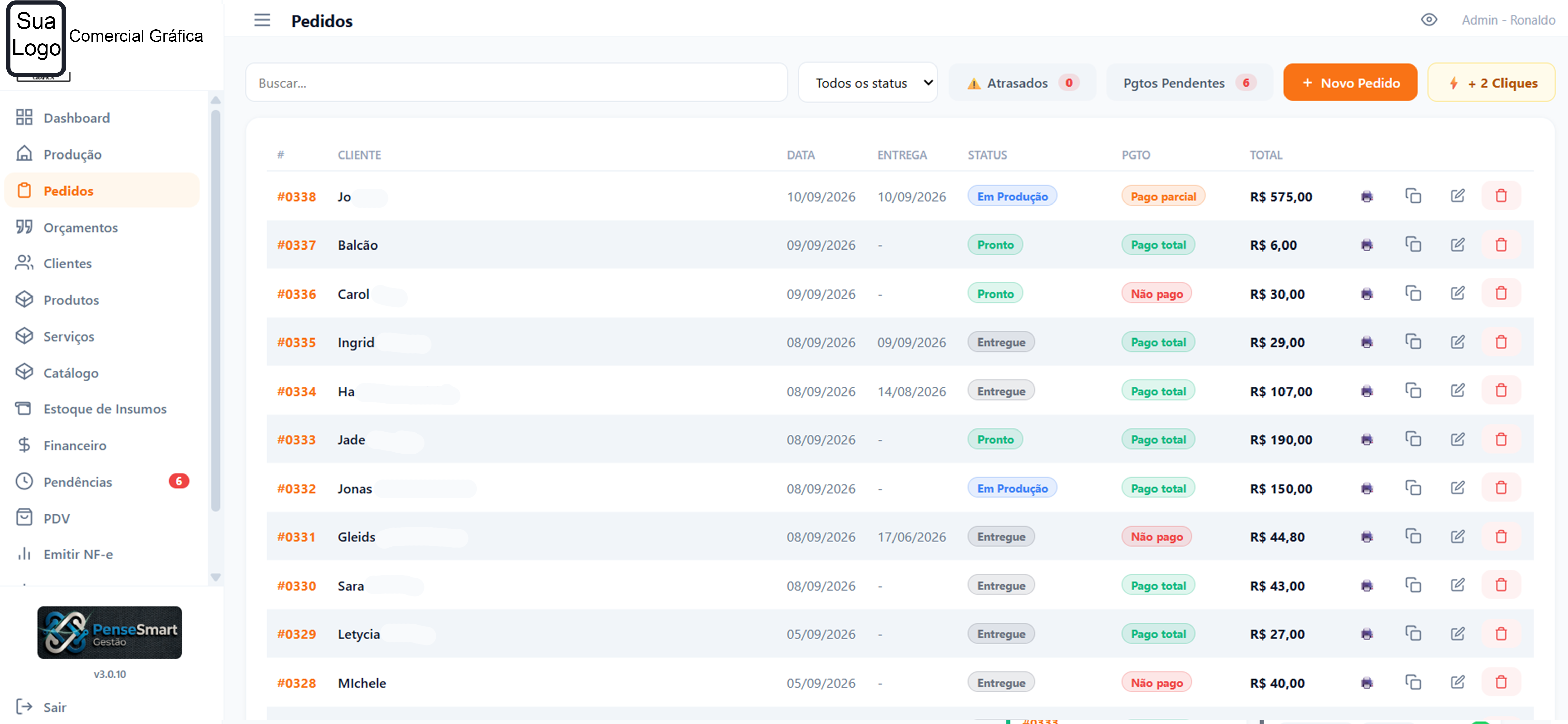Edit order #0332 Jonas

[x=1457, y=488]
